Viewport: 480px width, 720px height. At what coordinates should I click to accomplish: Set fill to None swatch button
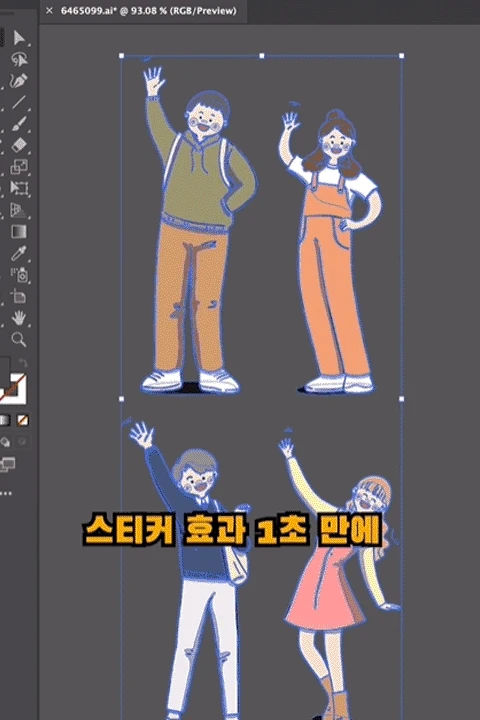(x=23, y=420)
